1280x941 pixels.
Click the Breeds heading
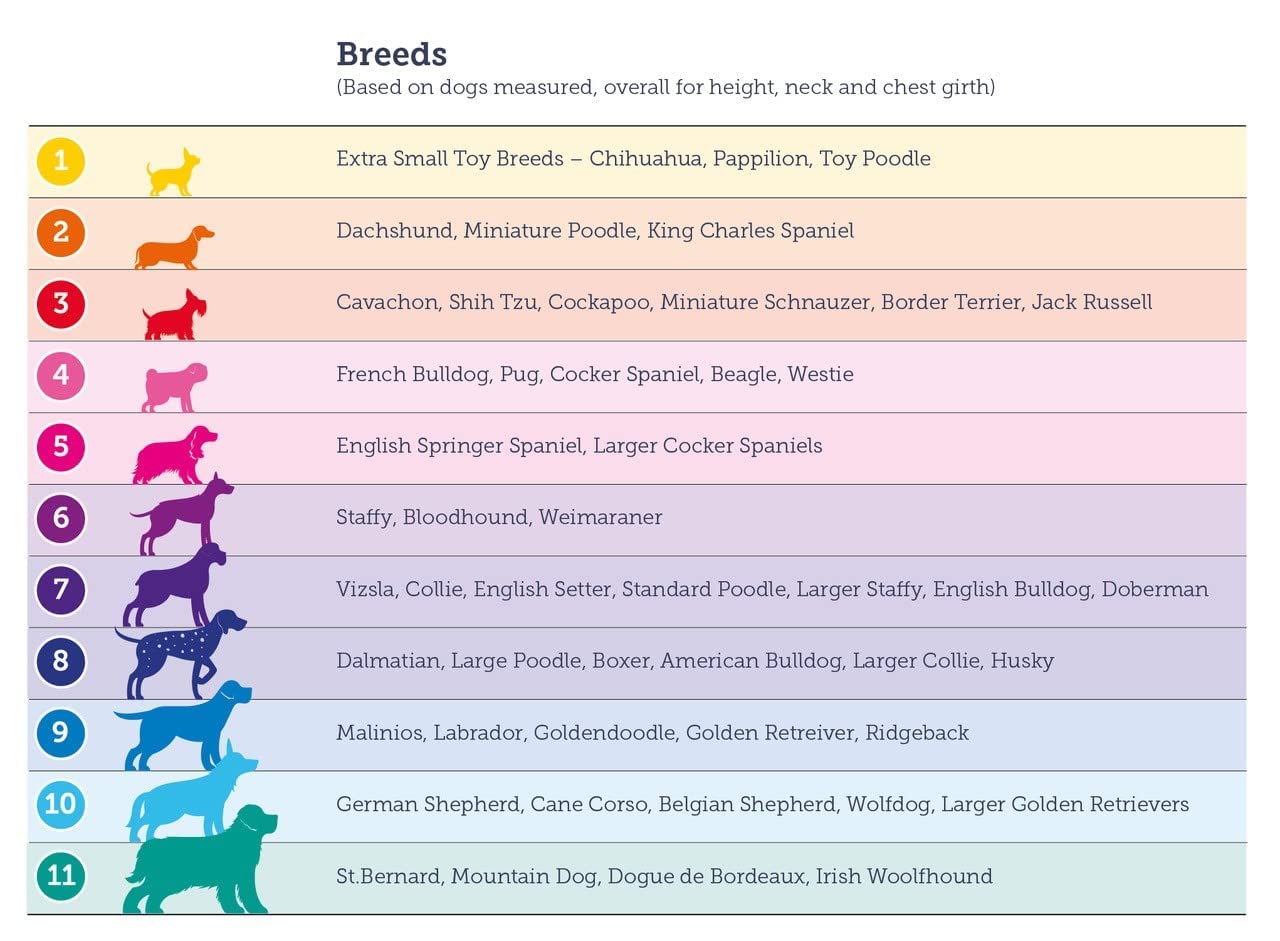pyautogui.click(x=391, y=54)
